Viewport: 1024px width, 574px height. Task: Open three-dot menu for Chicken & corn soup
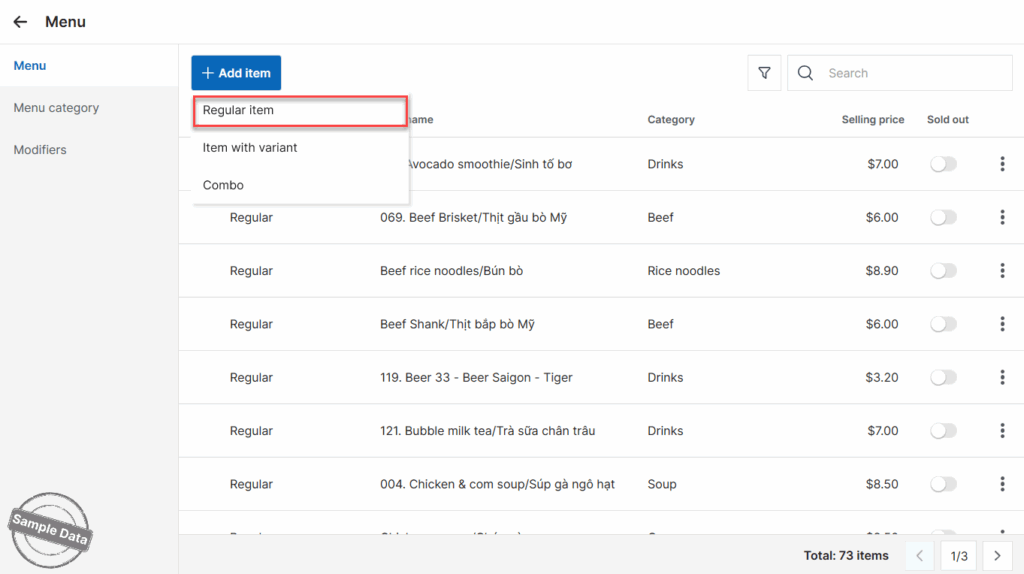[x=1001, y=484]
